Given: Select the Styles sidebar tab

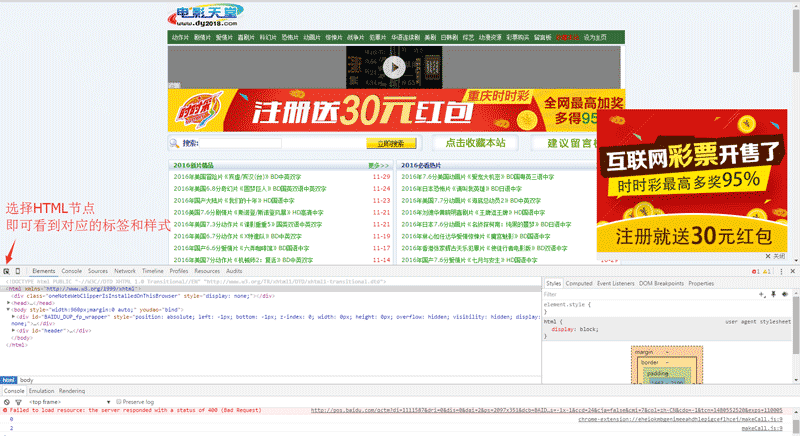Looking at the screenshot, I should point(553,284).
